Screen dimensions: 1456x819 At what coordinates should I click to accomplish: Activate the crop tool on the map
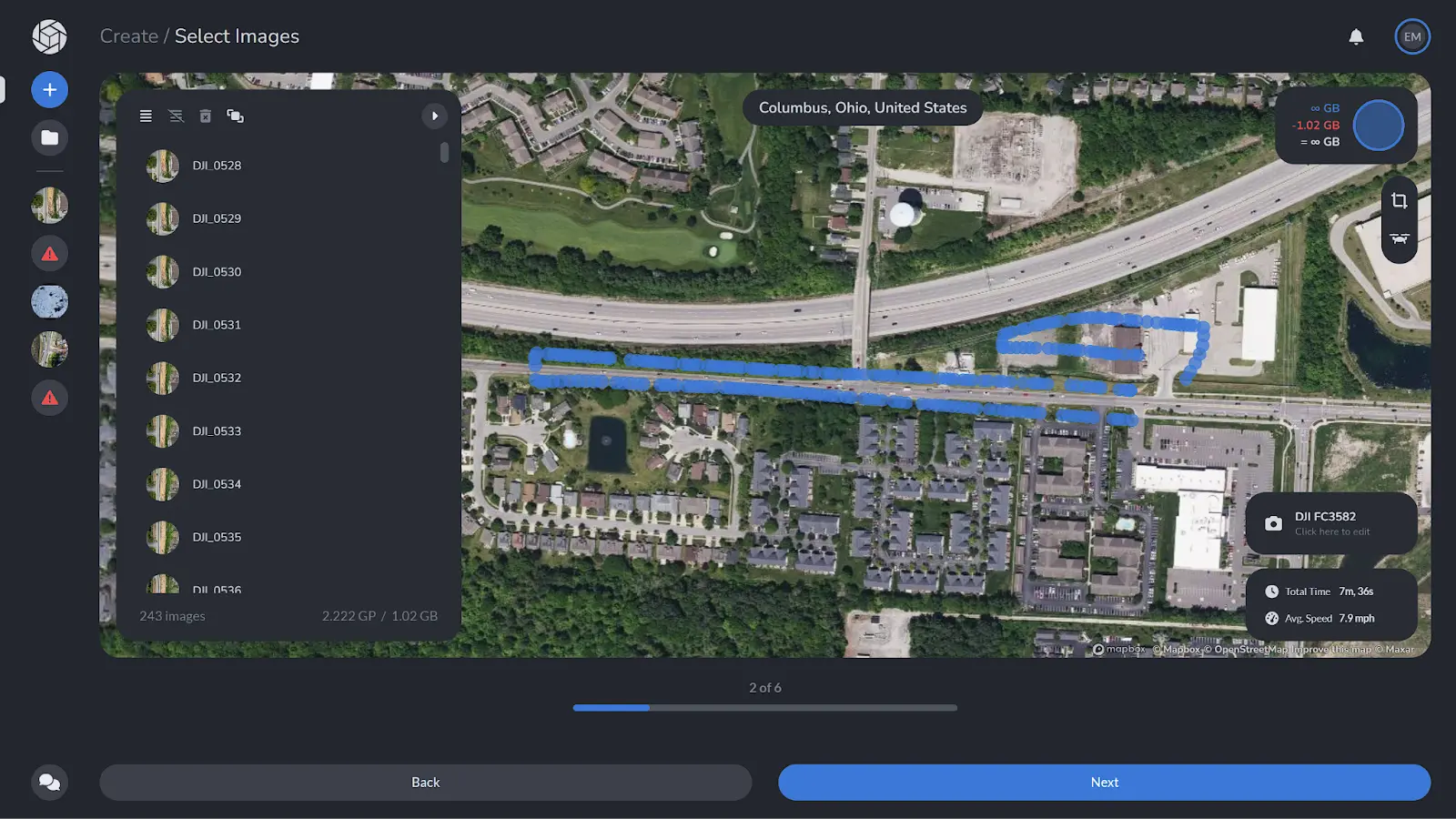1399,199
